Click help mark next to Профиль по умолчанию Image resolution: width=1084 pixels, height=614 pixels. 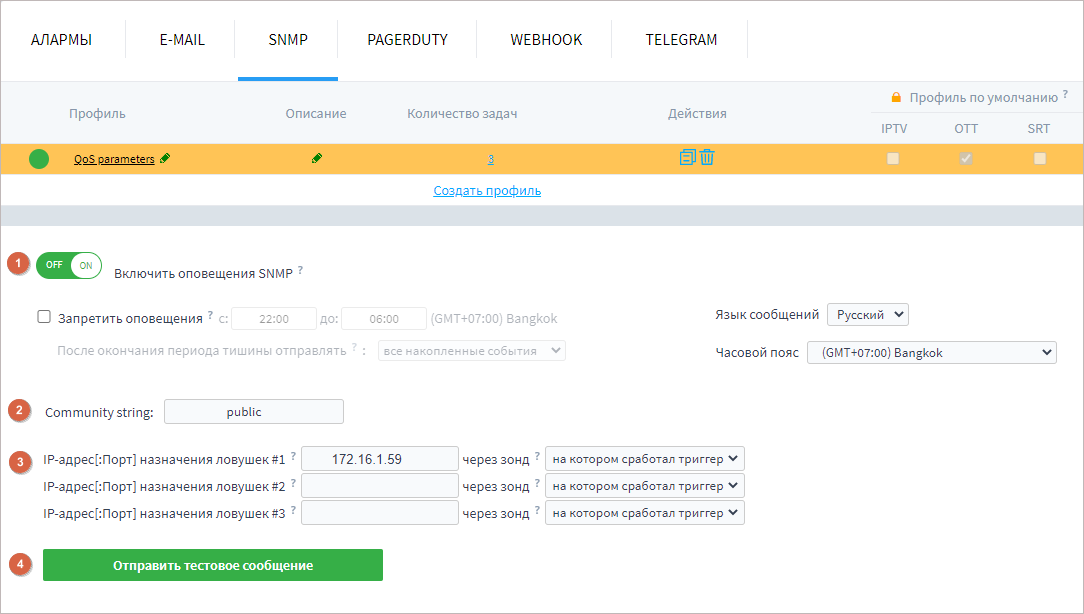[1065, 95]
